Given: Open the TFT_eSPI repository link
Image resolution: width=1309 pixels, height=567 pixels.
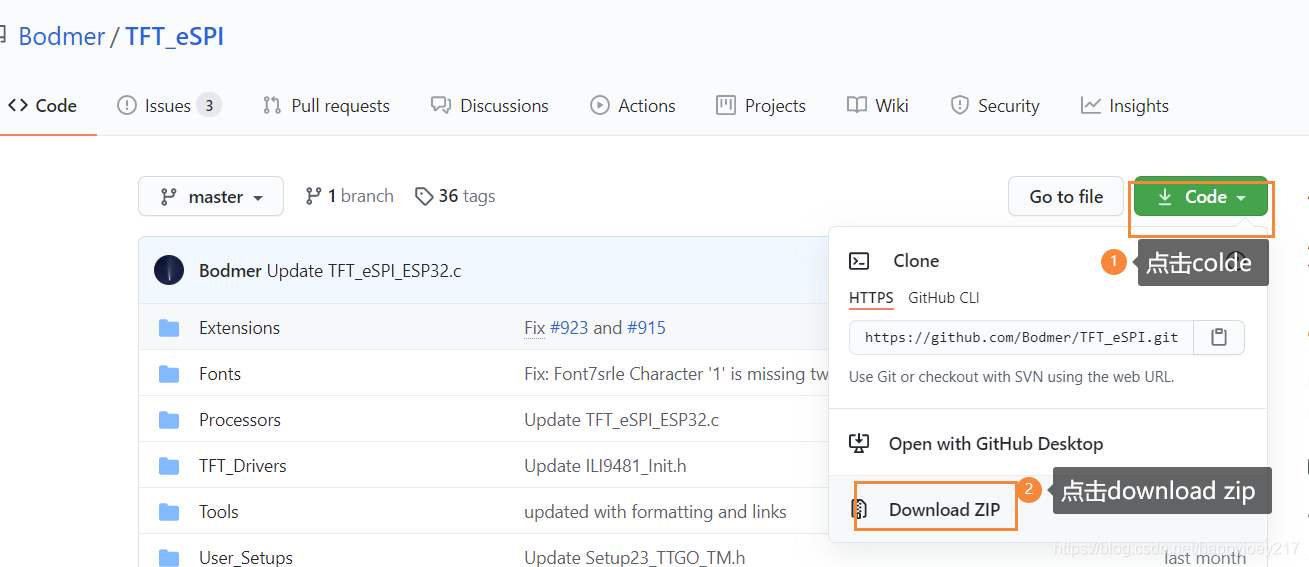Looking at the screenshot, I should pyautogui.click(x=174, y=37).
